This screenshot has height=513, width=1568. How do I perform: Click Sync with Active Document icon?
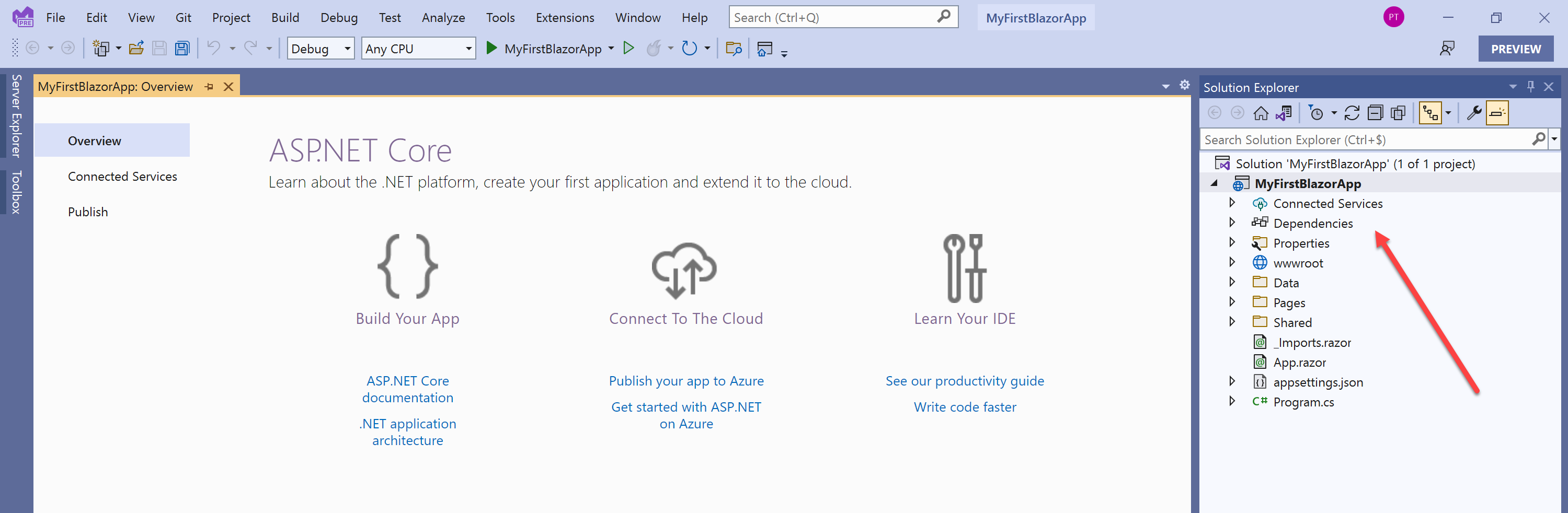pos(1352,113)
